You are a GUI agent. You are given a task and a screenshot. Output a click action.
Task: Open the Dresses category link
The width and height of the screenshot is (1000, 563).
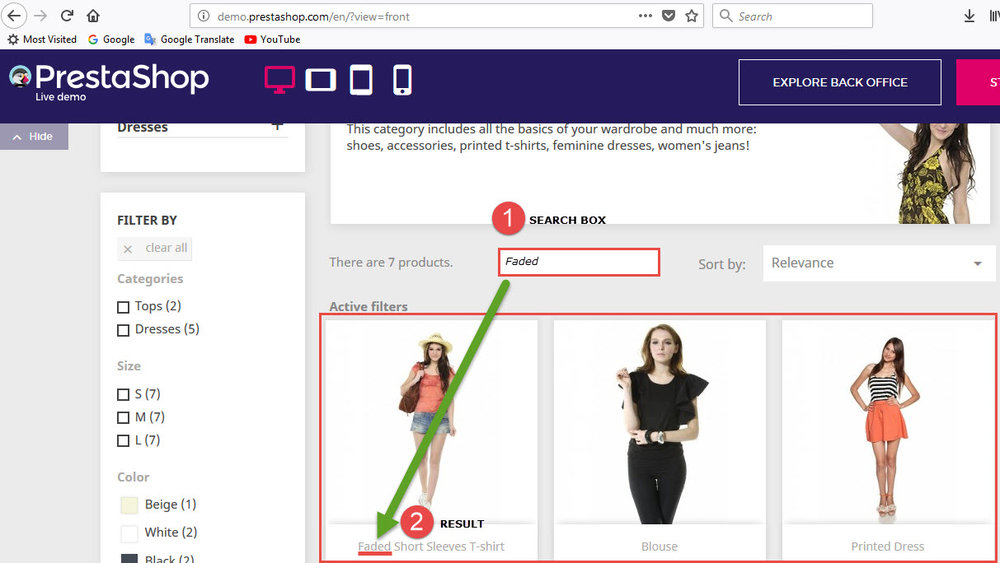point(142,128)
